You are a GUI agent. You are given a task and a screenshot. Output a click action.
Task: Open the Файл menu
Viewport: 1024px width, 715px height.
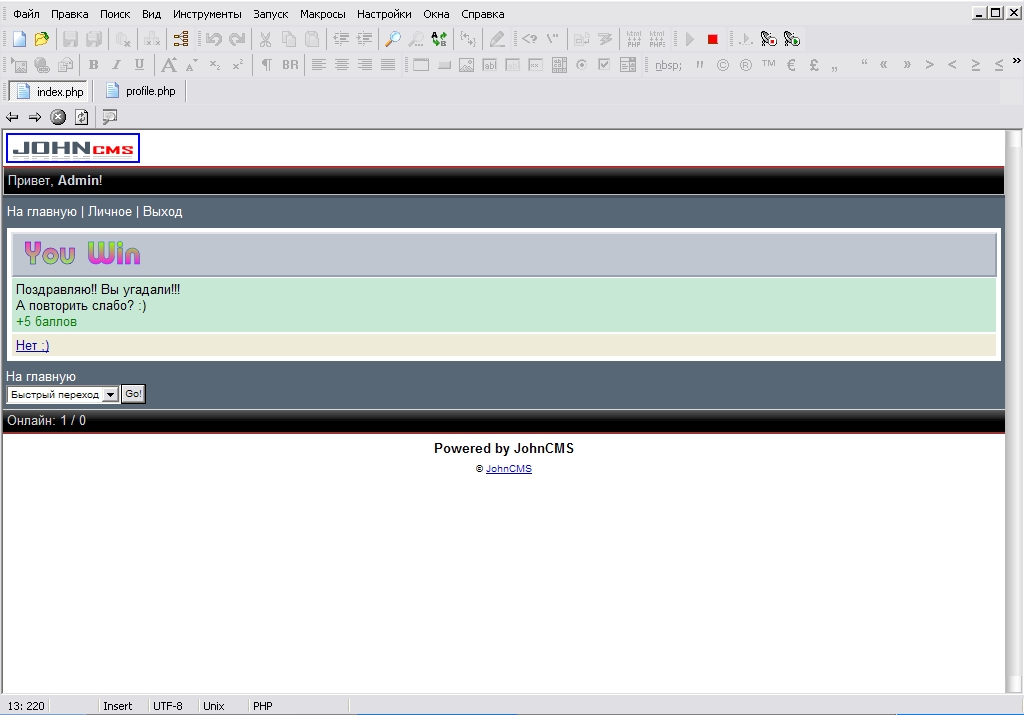click(26, 14)
